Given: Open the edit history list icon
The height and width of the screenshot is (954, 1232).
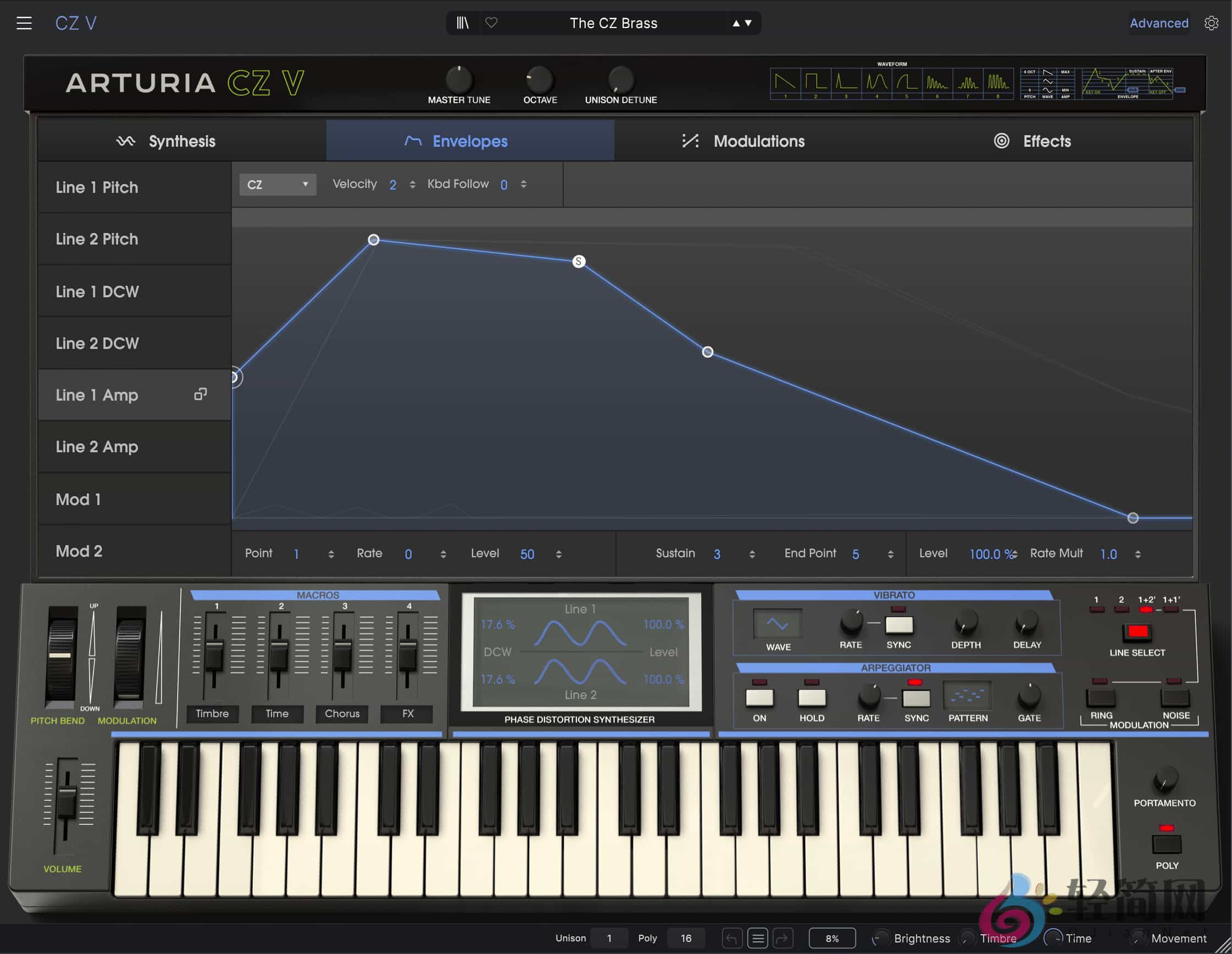Looking at the screenshot, I should pyautogui.click(x=758, y=938).
